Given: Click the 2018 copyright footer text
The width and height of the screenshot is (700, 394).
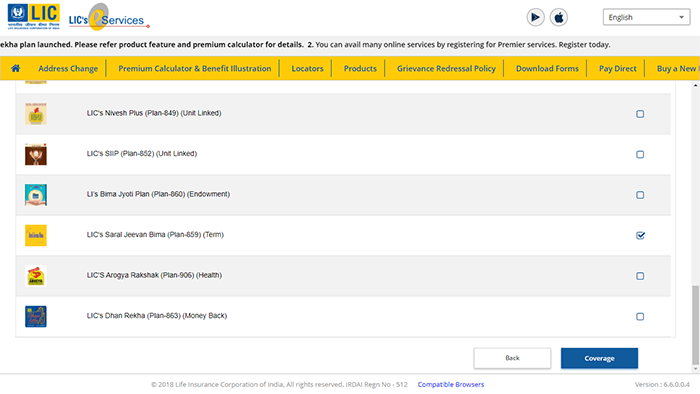Looking at the screenshot, I should click(279, 385).
